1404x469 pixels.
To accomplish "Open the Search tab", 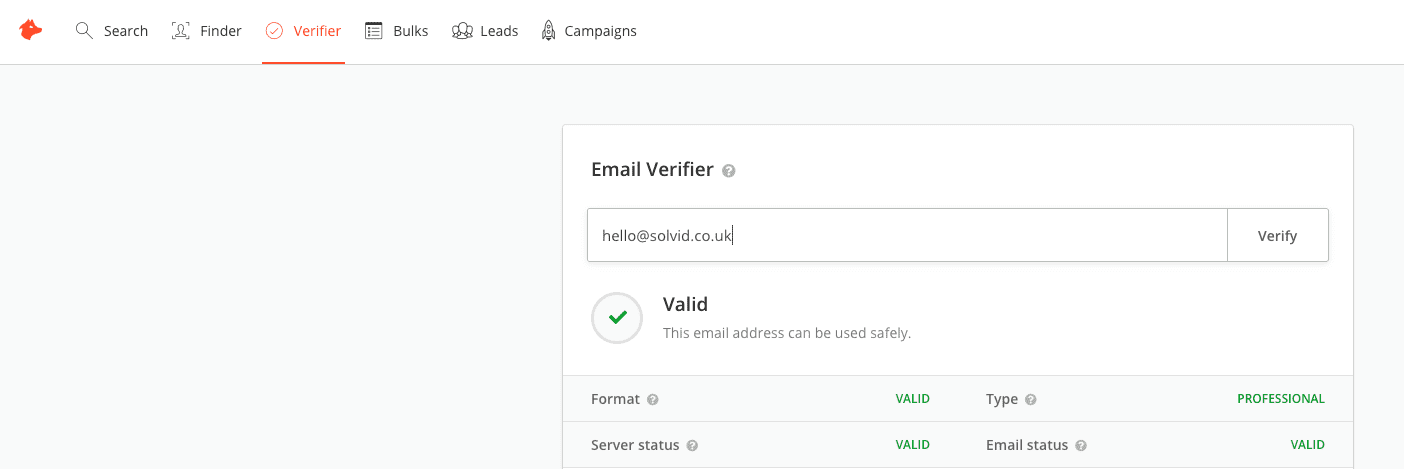I will point(126,31).
